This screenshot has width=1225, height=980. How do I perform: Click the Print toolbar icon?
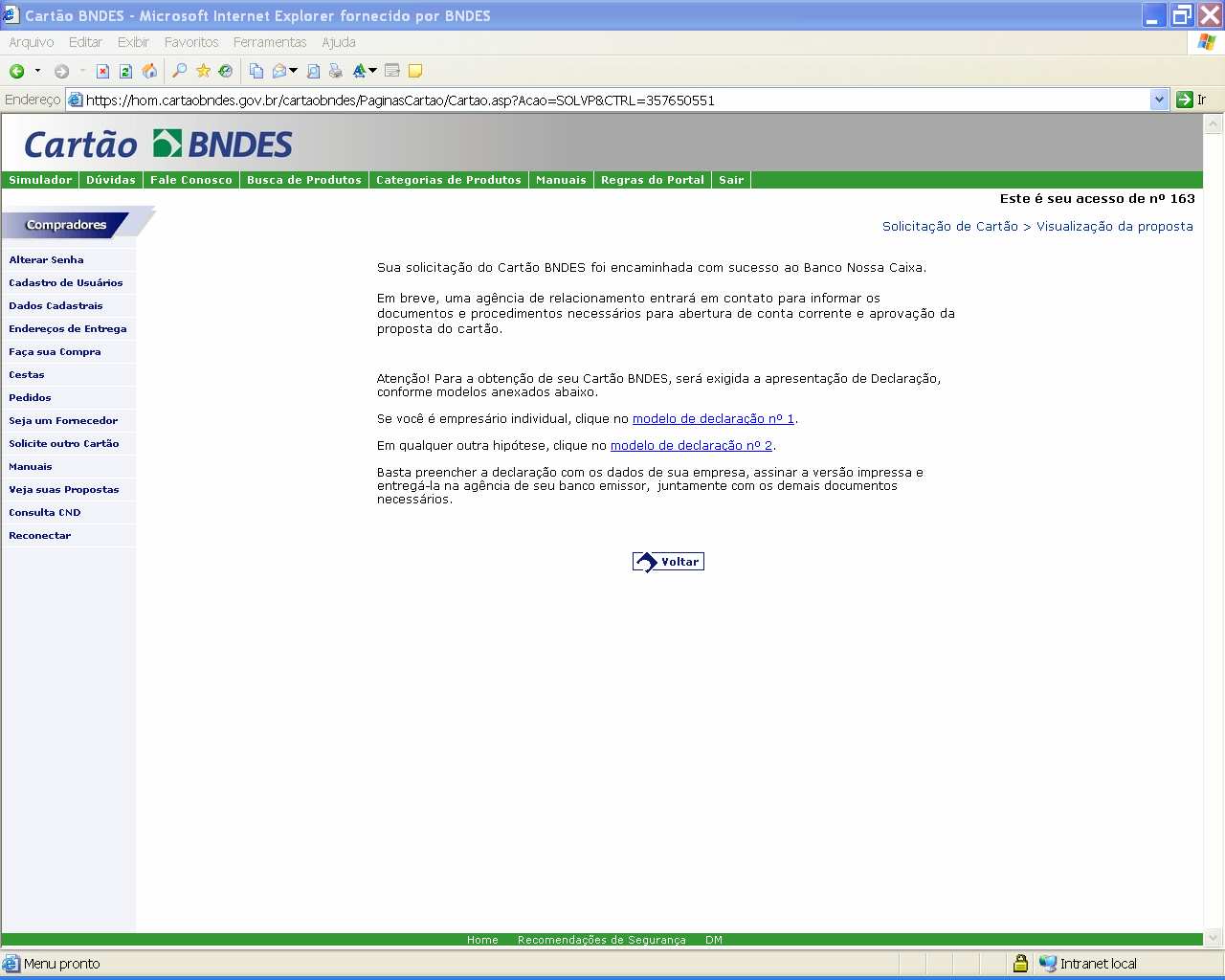tap(335, 71)
